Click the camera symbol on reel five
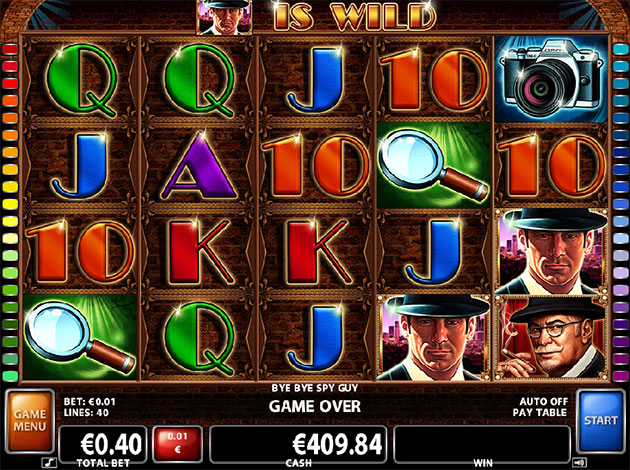This screenshot has height=470, width=630. tap(551, 79)
